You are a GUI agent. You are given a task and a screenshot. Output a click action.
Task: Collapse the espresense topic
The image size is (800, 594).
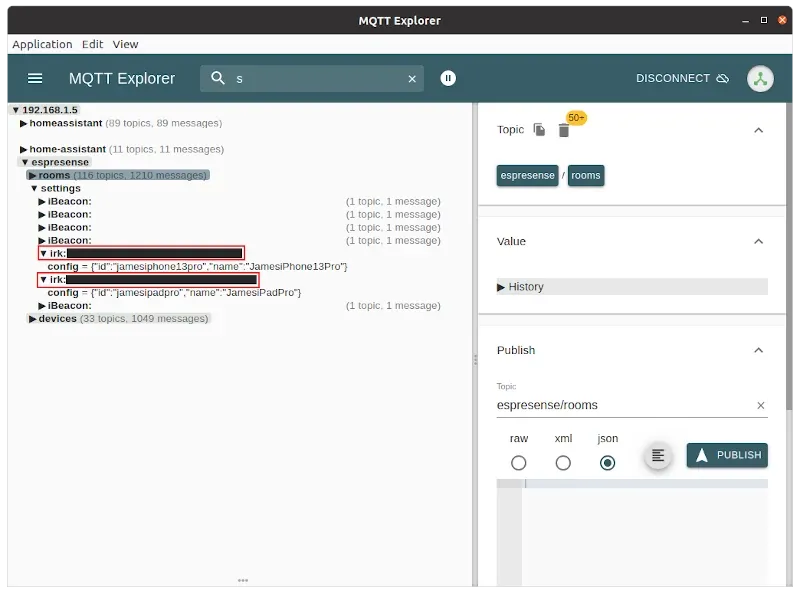tap(24, 162)
